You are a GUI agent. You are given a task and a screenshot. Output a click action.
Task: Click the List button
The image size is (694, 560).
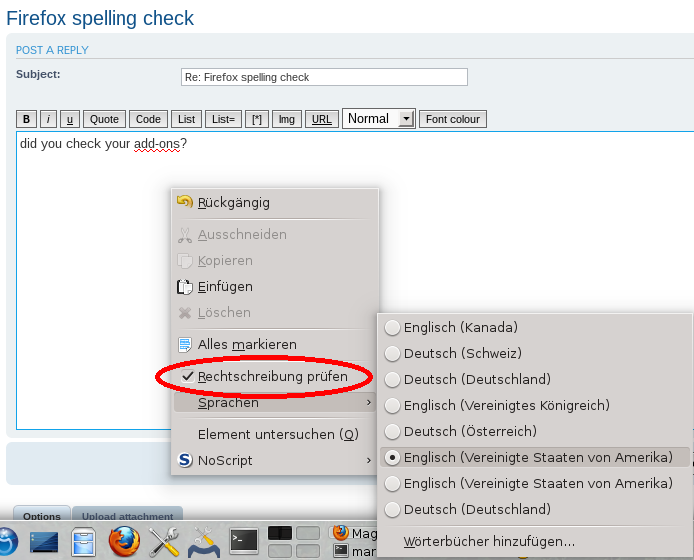click(186, 119)
